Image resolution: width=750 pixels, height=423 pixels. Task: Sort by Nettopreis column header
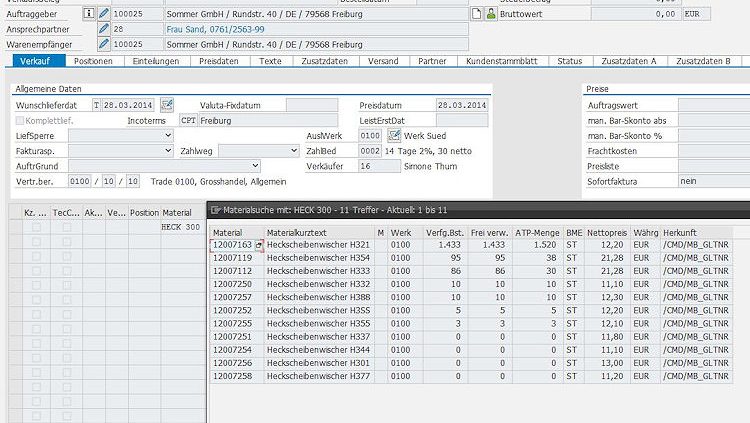click(607, 233)
